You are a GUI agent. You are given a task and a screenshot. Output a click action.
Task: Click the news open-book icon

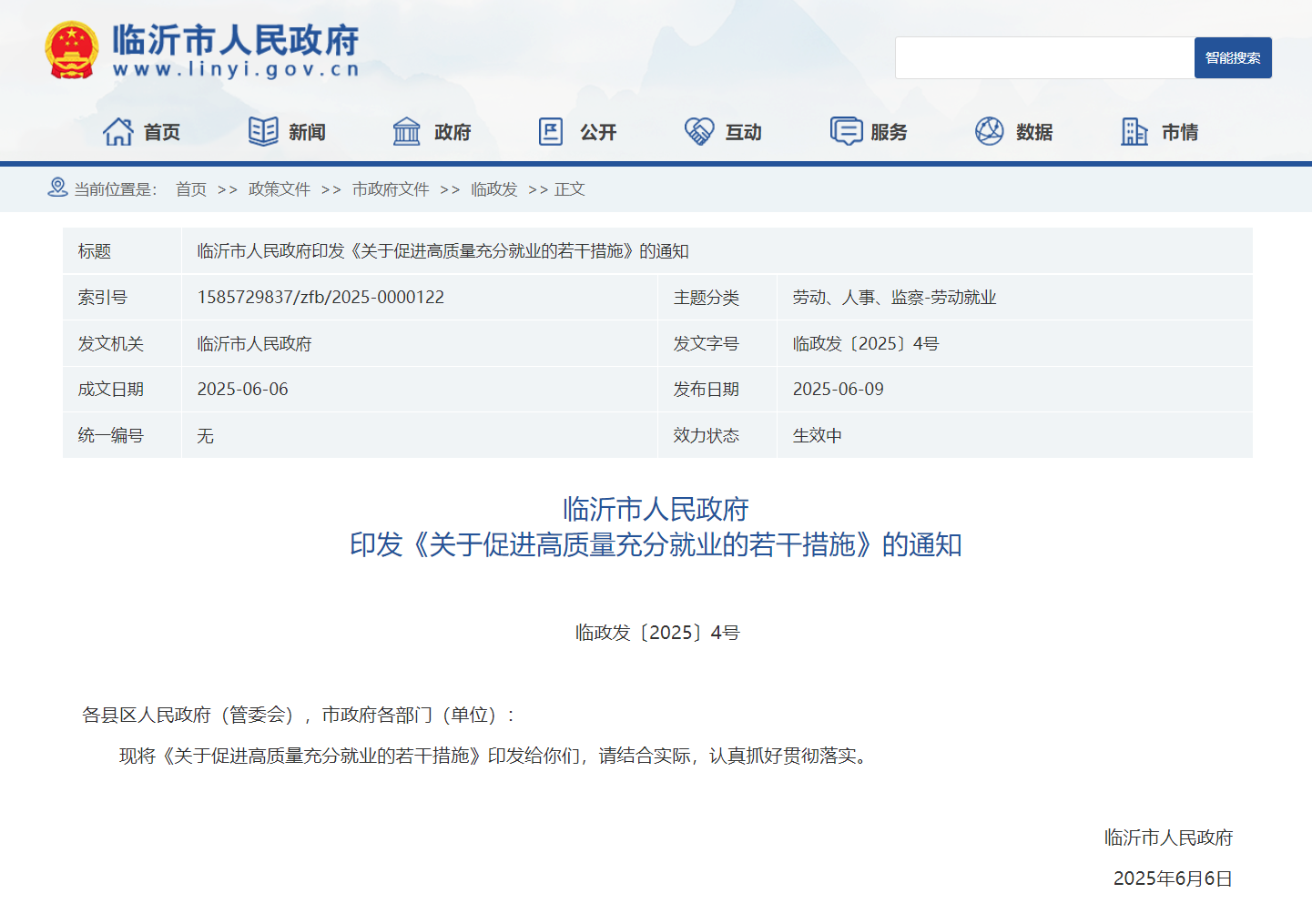pyautogui.click(x=263, y=132)
